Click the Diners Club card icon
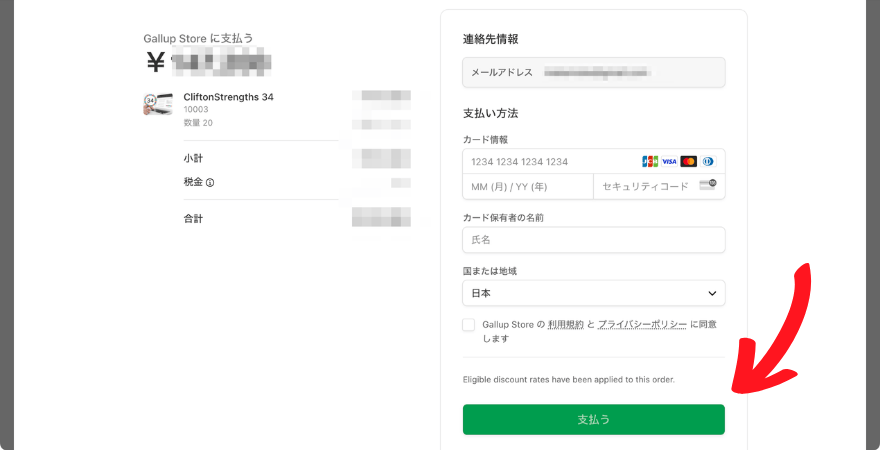 point(708,162)
